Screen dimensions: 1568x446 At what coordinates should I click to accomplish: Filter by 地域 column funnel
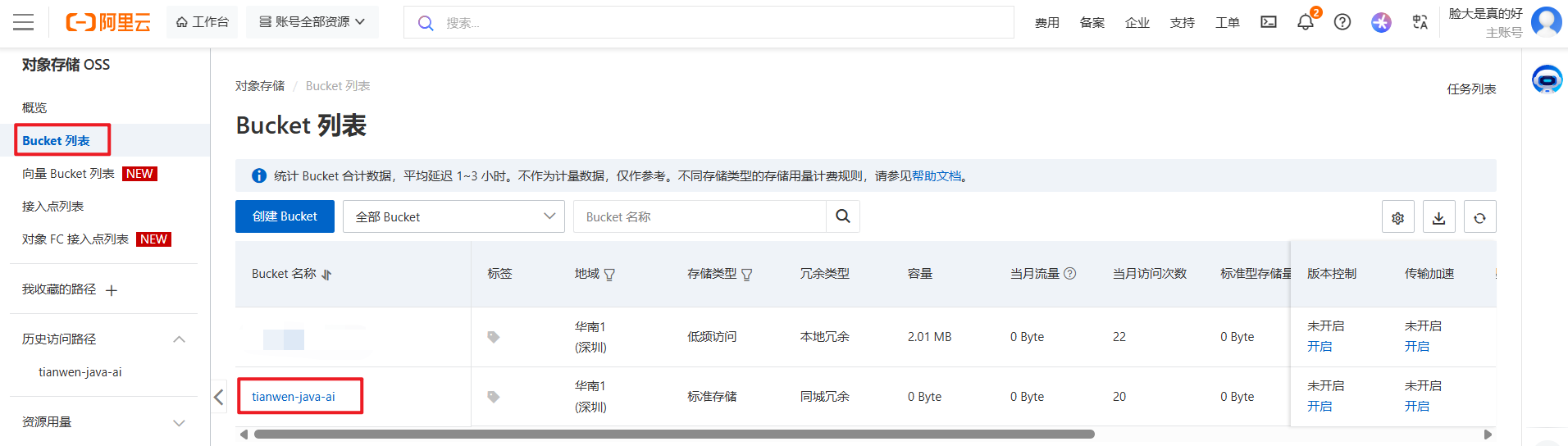pos(609,275)
